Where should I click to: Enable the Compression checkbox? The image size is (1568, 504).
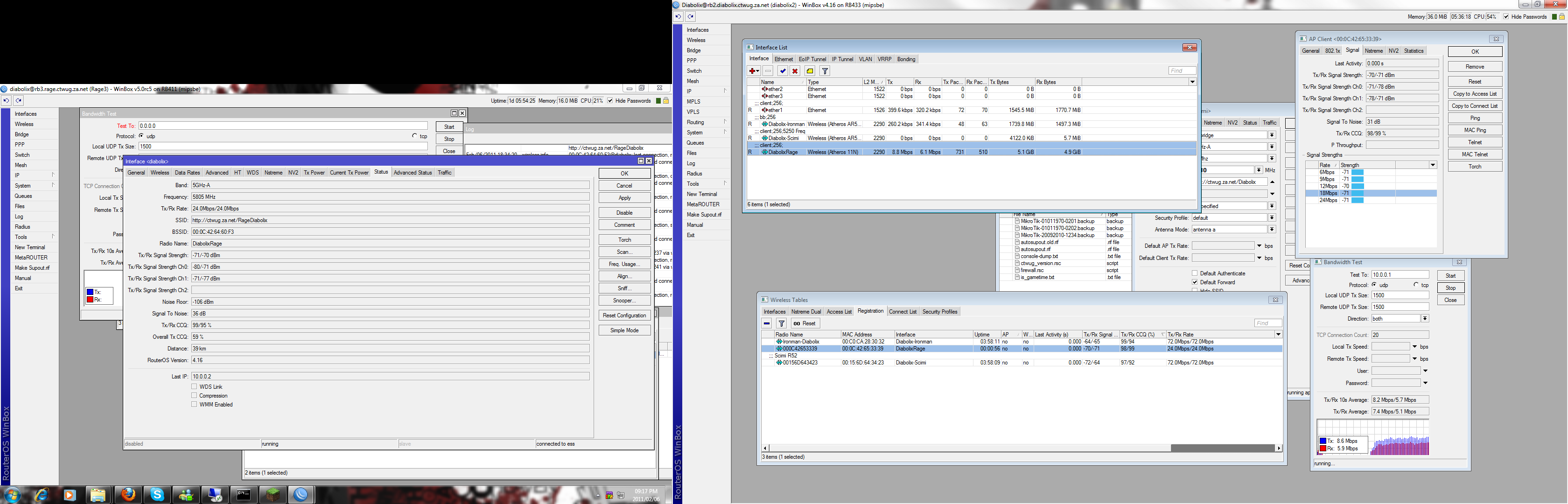195,396
